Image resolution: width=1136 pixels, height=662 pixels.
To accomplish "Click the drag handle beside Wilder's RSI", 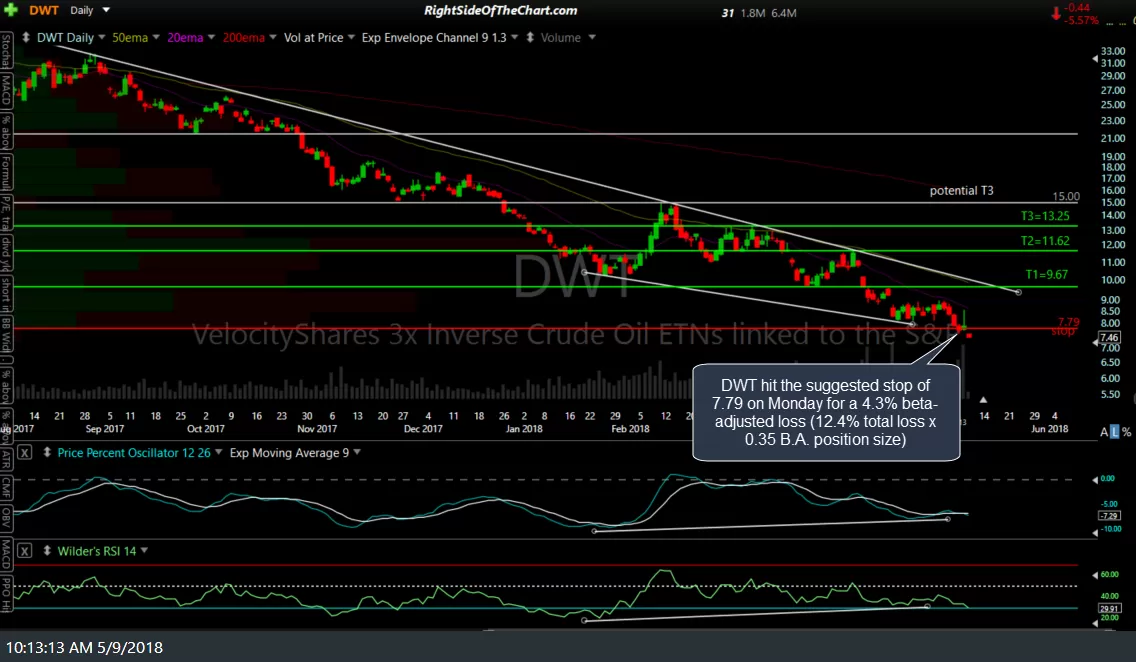I will click(x=47, y=551).
